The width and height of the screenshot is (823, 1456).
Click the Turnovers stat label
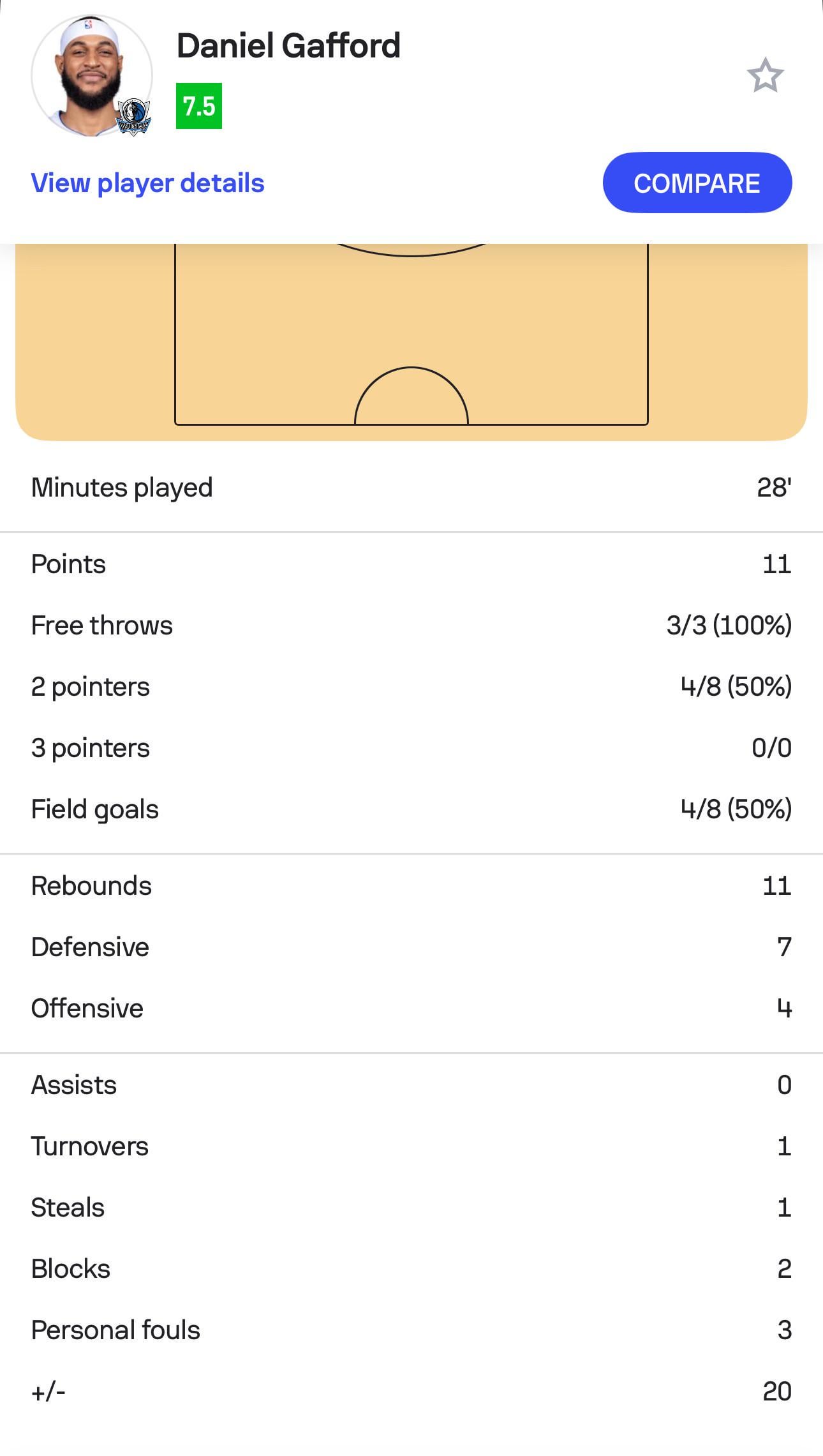pyautogui.click(x=89, y=1146)
